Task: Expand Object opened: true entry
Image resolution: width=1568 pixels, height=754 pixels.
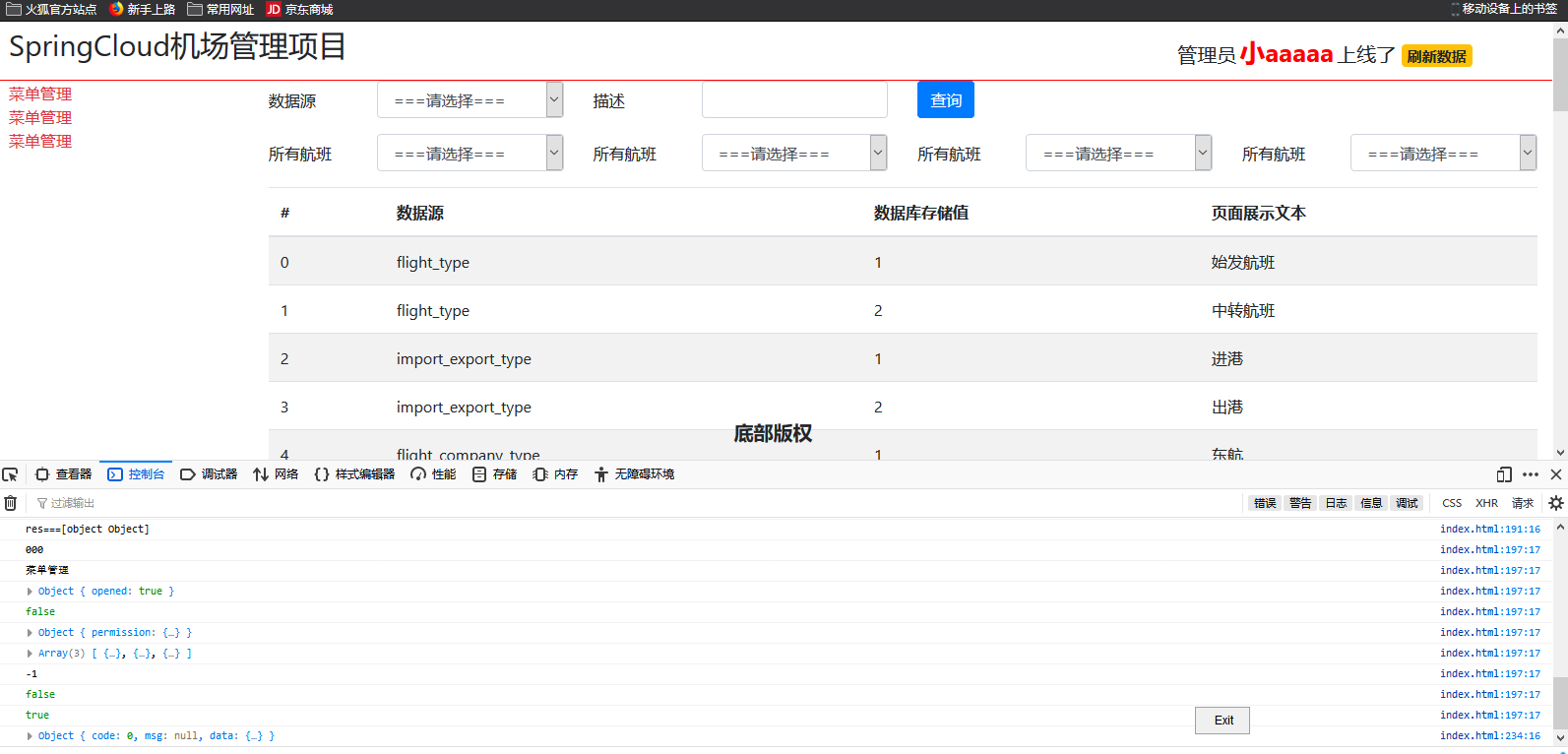Action: (x=30, y=592)
